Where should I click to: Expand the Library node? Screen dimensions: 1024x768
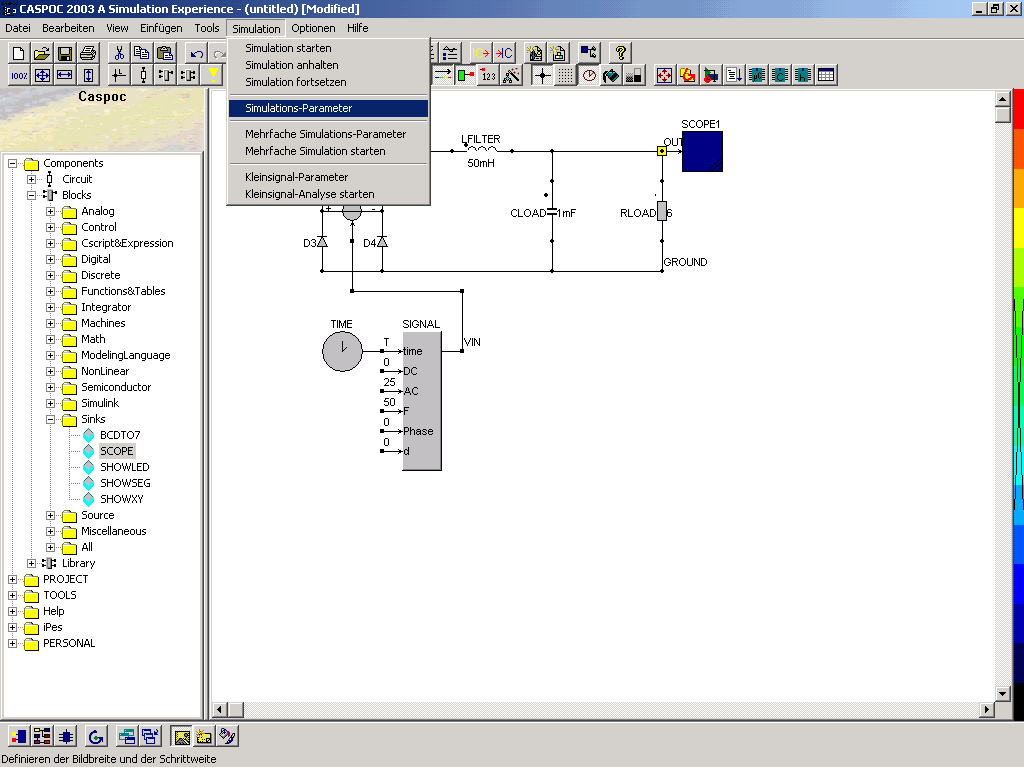pyautogui.click(x=31, y=563)
